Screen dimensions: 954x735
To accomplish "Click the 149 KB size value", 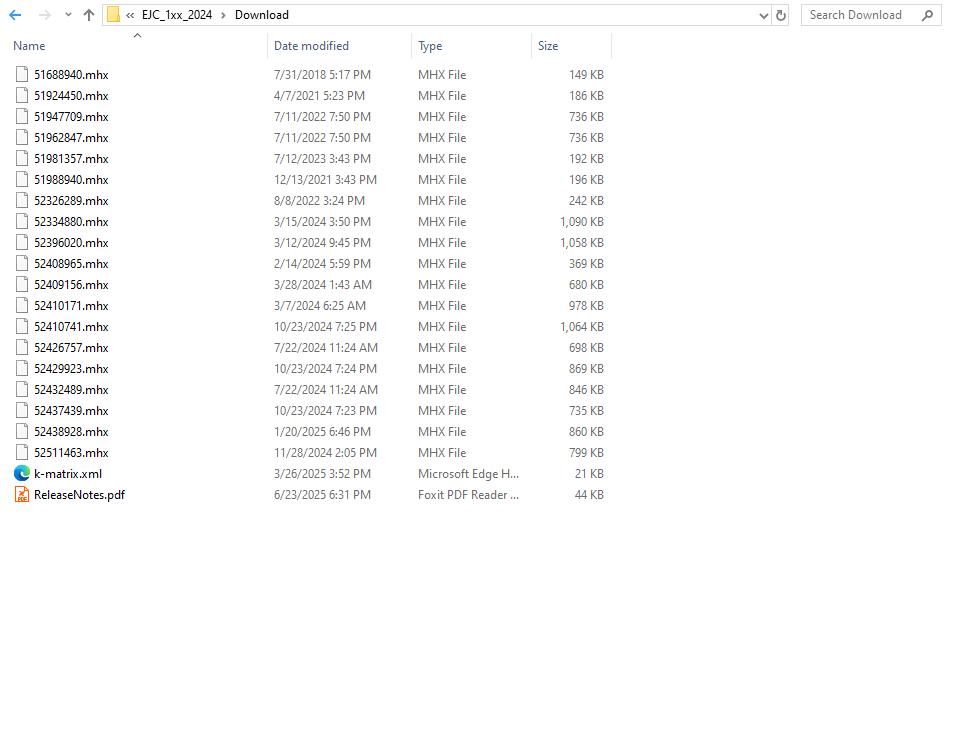I will point(587,74).
